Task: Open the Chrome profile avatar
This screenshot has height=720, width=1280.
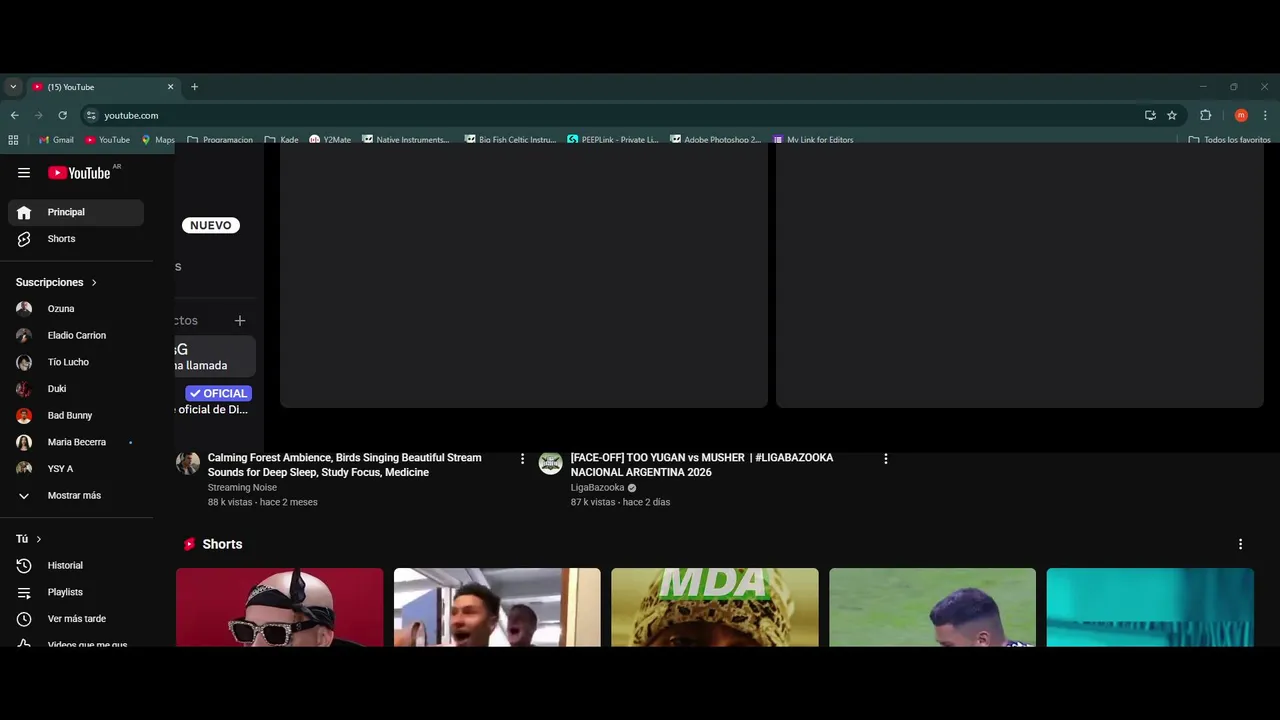Action: coord(1241,115)
